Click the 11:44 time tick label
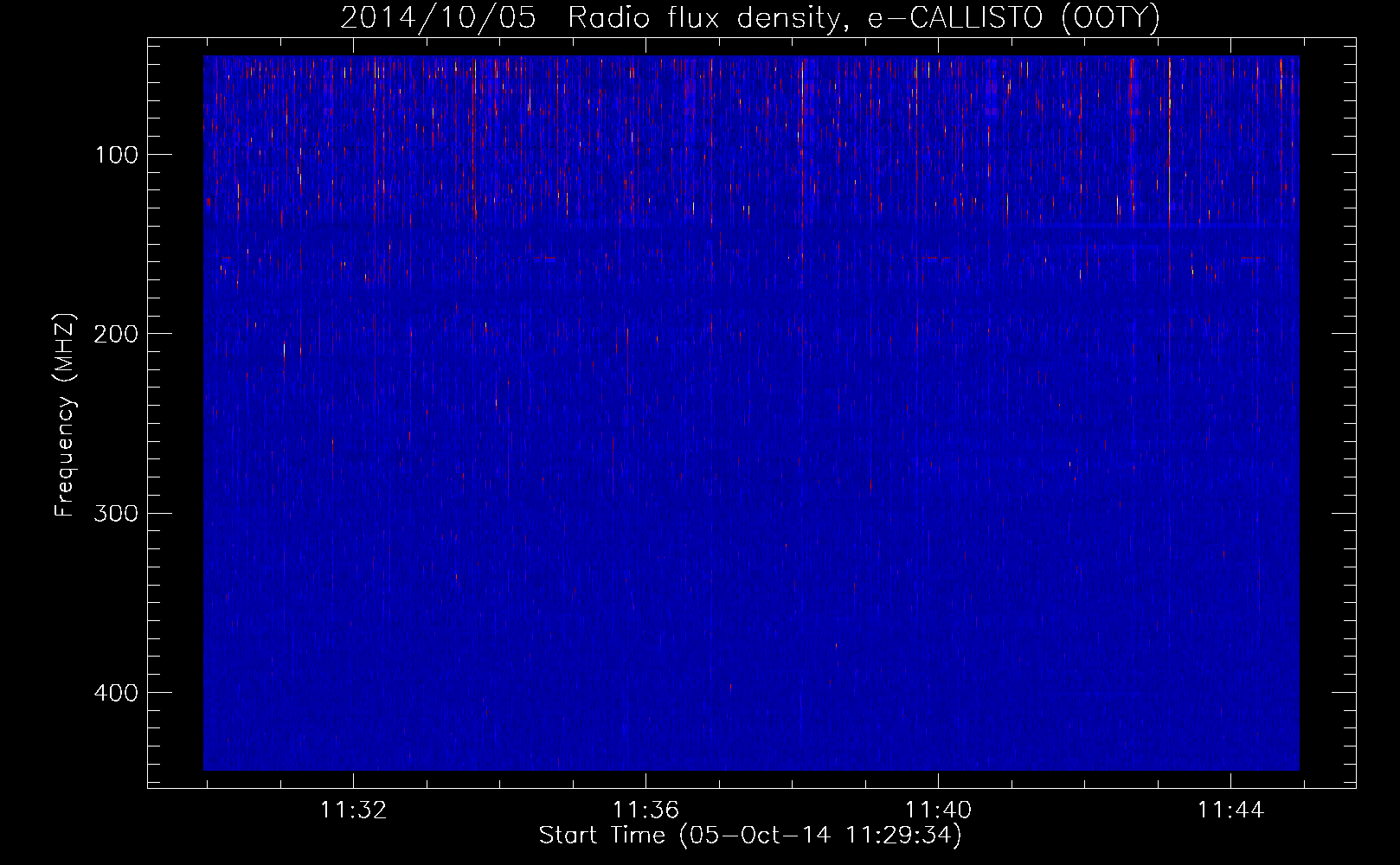 coord(1230,811)
